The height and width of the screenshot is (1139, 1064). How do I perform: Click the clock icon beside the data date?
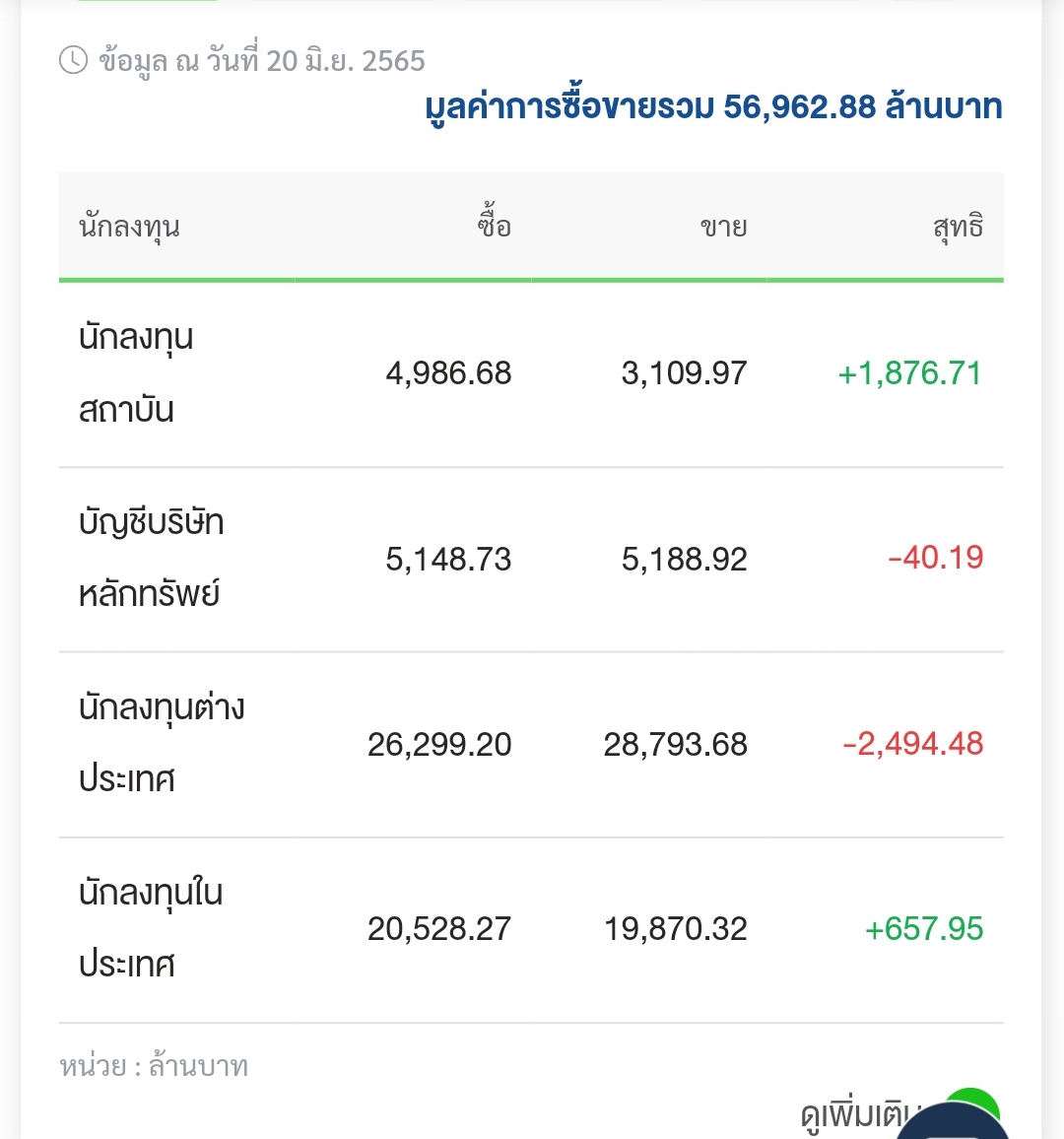coord(73,61)
